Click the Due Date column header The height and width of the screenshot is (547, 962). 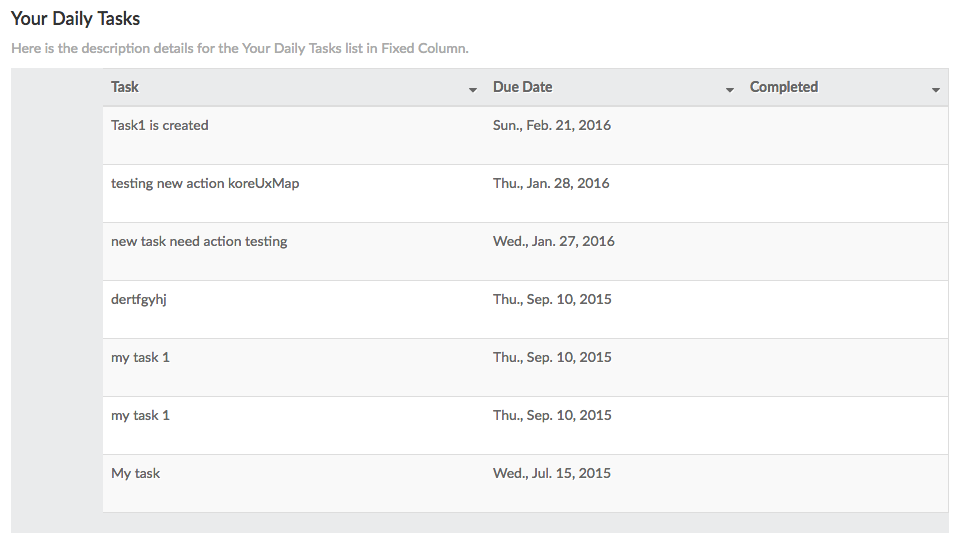[x=522, y=87]
